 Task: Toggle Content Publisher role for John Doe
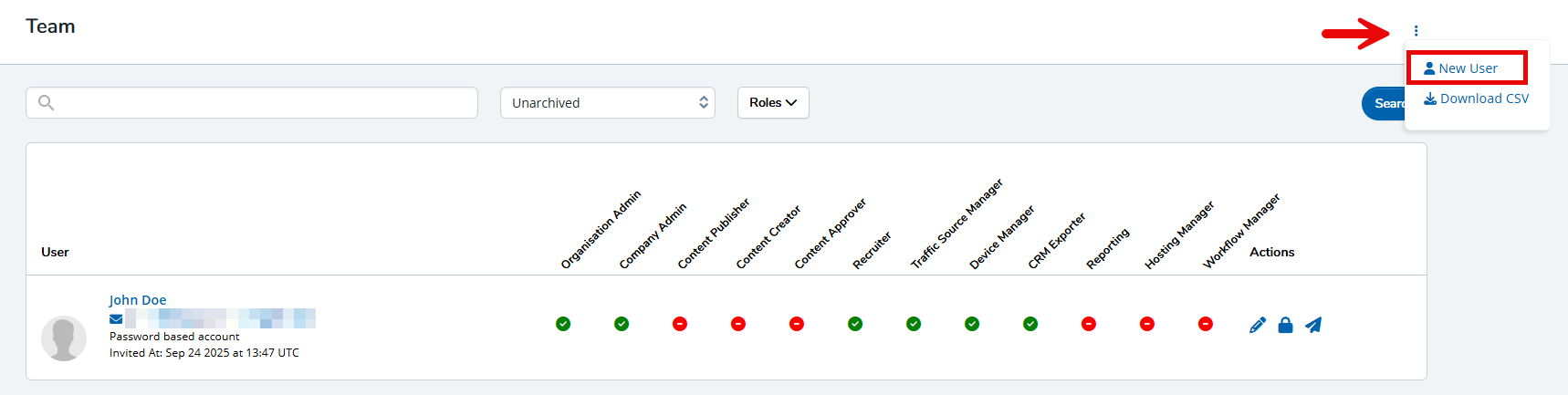click(680, 324)
